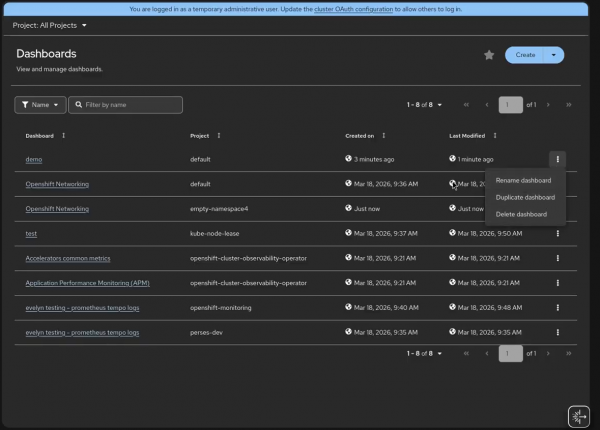Click 'Mar 18, 2026, 9:48 AM' last modified
The image size is (600, 430).
point(490,308)
